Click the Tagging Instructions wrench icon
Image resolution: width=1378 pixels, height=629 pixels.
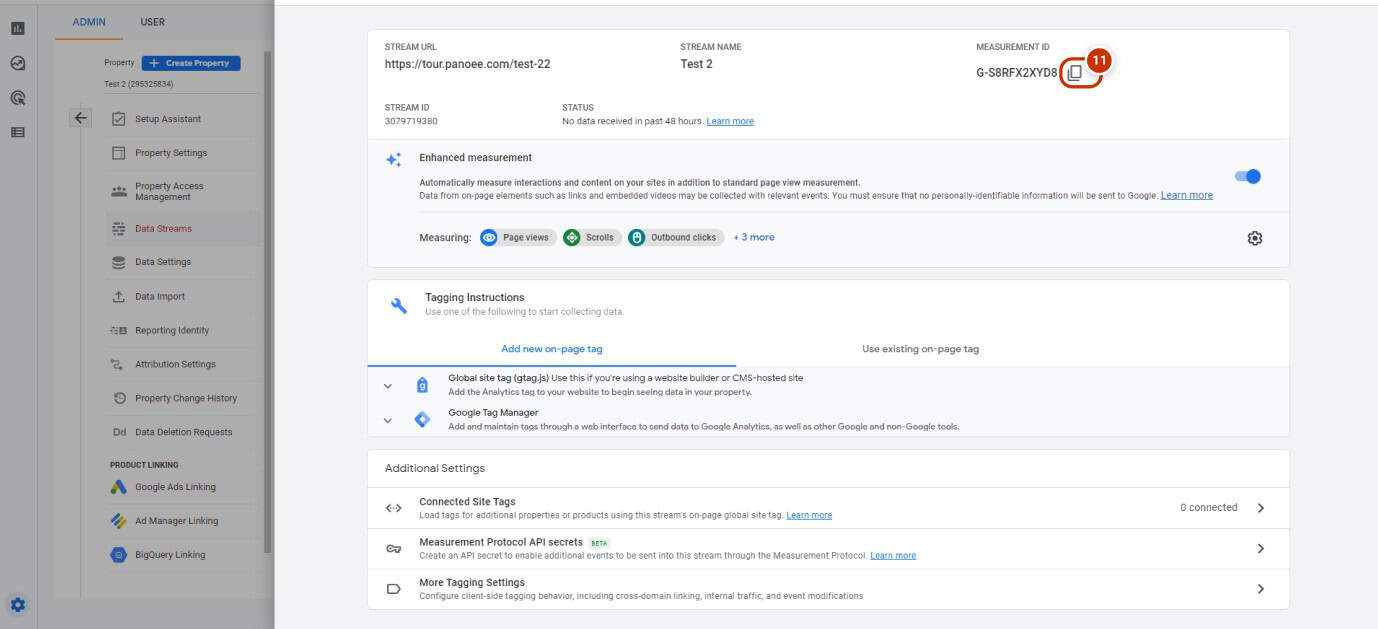click(398, 305)
